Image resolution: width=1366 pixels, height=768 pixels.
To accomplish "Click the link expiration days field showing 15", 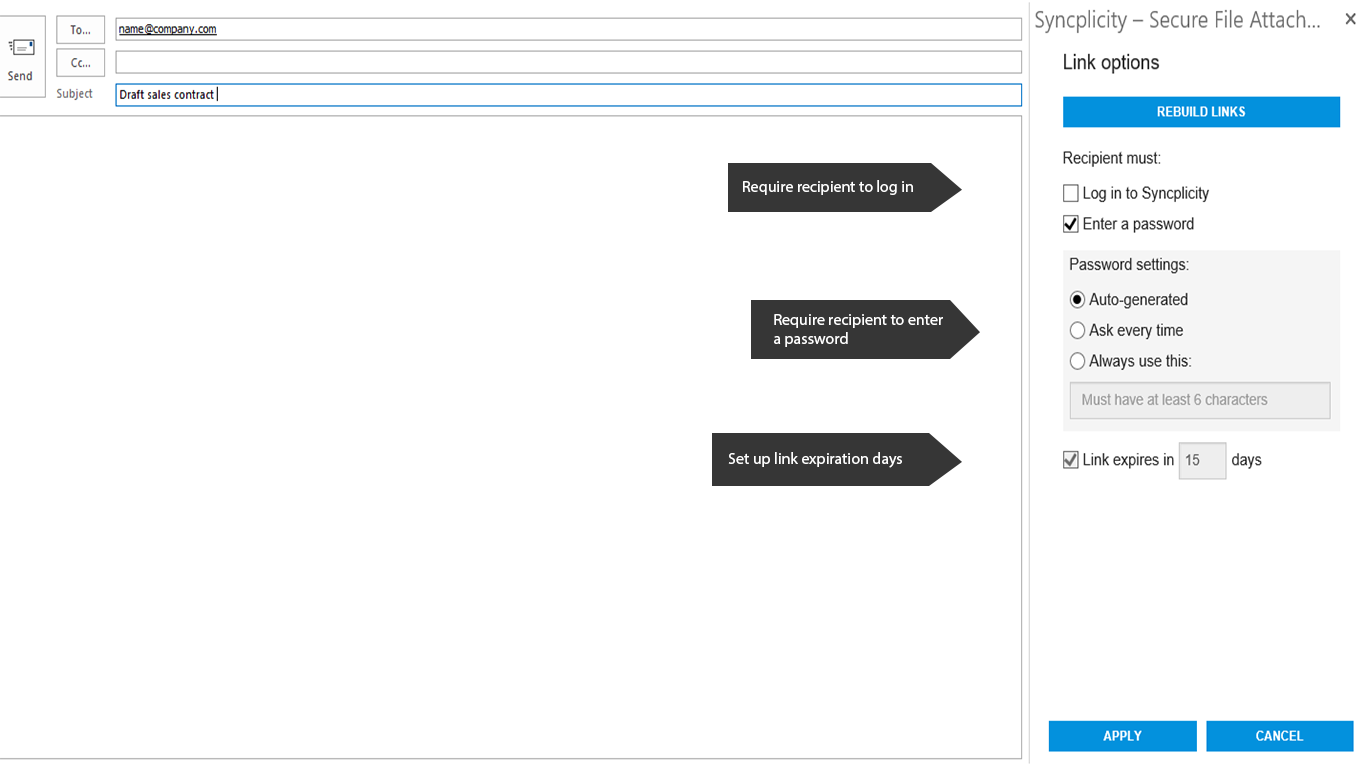I will 1202,460.
